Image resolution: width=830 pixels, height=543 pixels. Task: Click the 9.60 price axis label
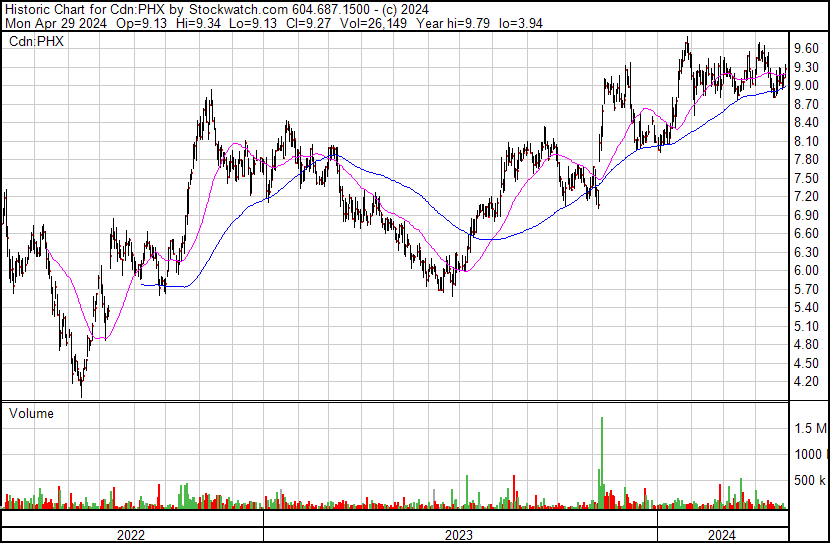pyautogui.click(x=806, y=48)
